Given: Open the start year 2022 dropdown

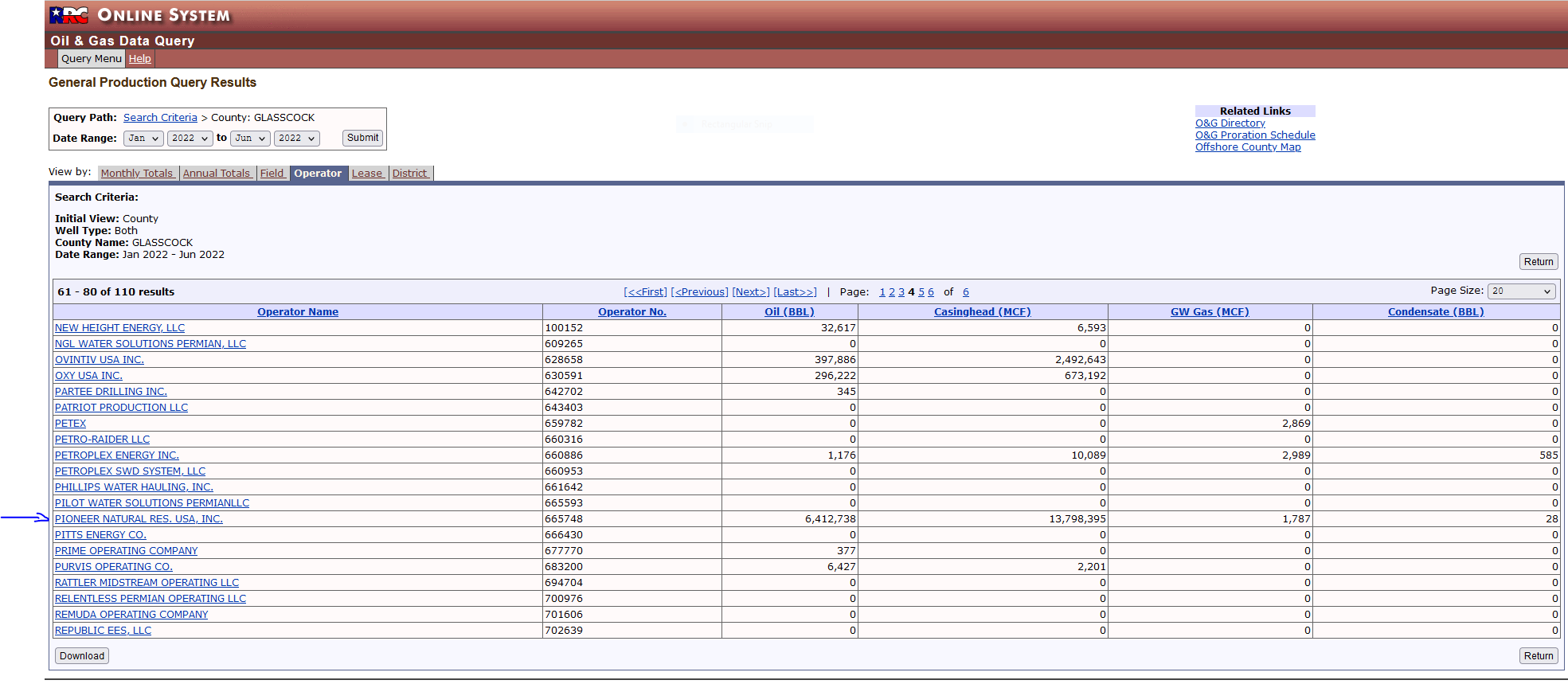Looking at the screenshot, I should (190, 139).
